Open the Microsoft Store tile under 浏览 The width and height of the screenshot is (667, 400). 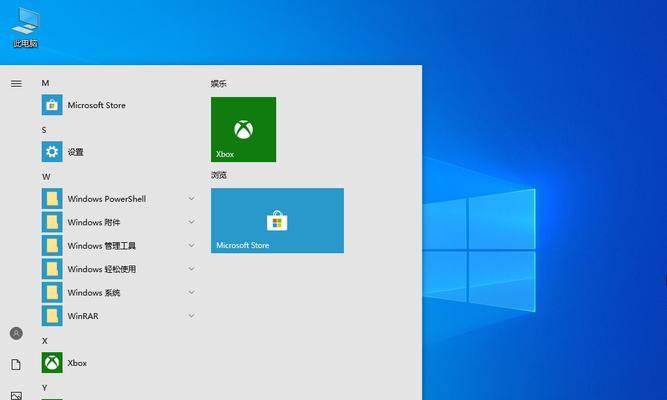click(277, 220)
